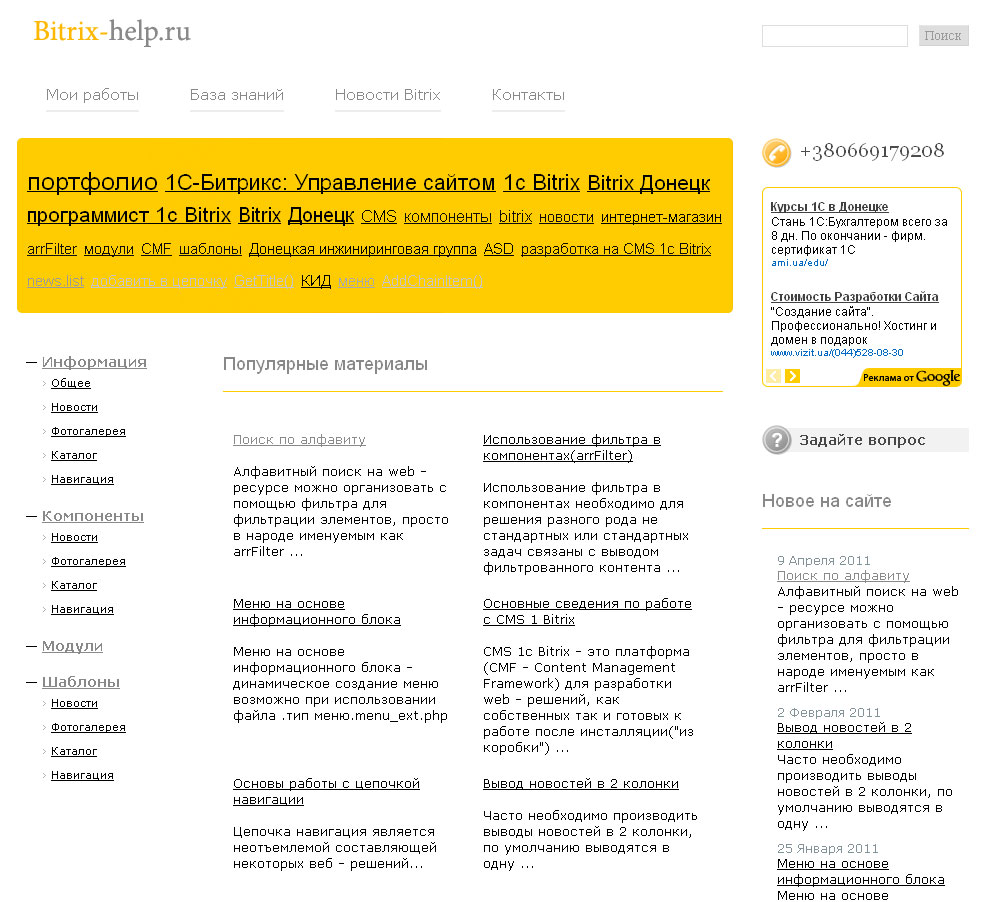Screen dimensions: 990x902
Task: Click the ASD tag
Action: tap(499, 249)
